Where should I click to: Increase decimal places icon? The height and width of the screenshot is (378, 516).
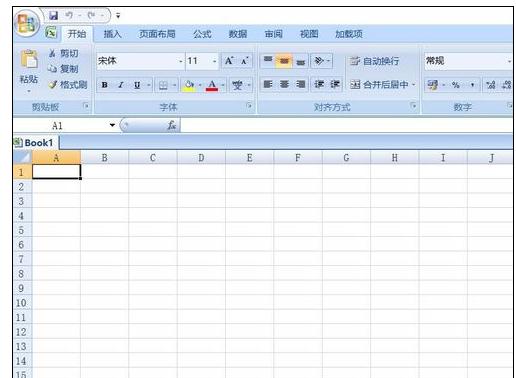tap(490, 85)
